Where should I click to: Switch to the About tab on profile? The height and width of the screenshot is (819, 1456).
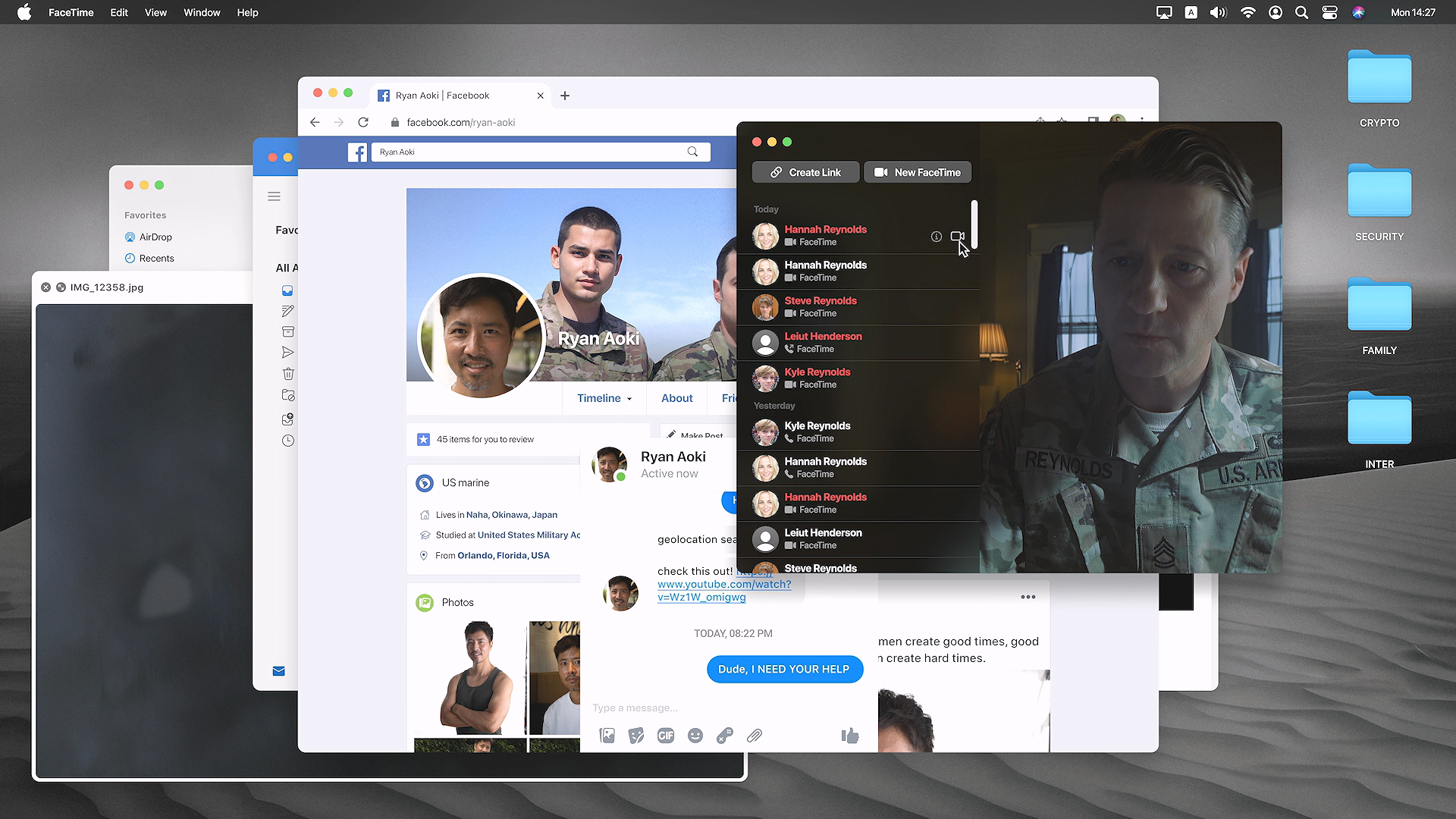coord(676,398)
